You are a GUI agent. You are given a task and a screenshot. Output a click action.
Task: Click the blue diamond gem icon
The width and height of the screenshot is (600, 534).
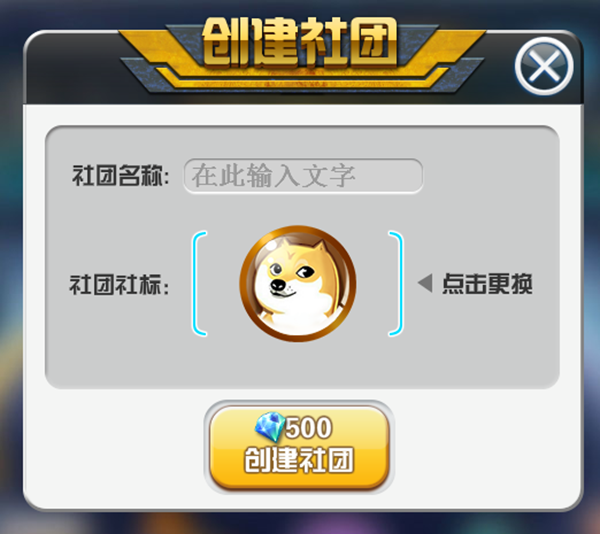(270, 427)
